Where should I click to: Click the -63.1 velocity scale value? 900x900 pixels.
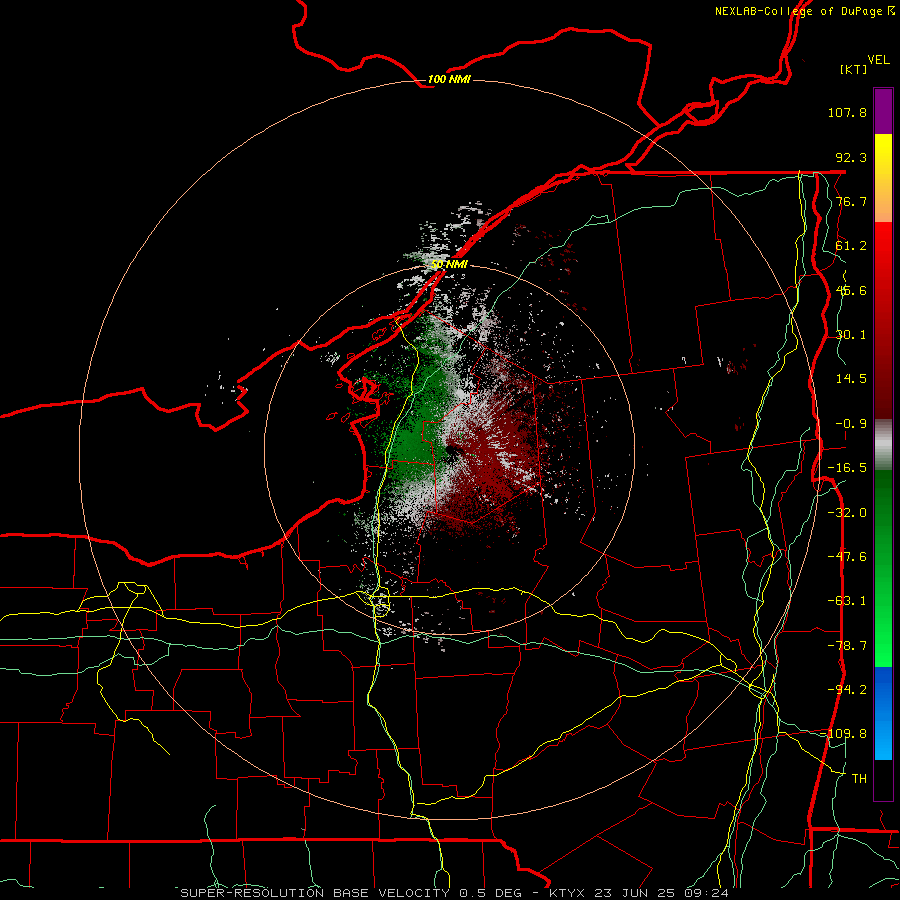tap(847, 601)
